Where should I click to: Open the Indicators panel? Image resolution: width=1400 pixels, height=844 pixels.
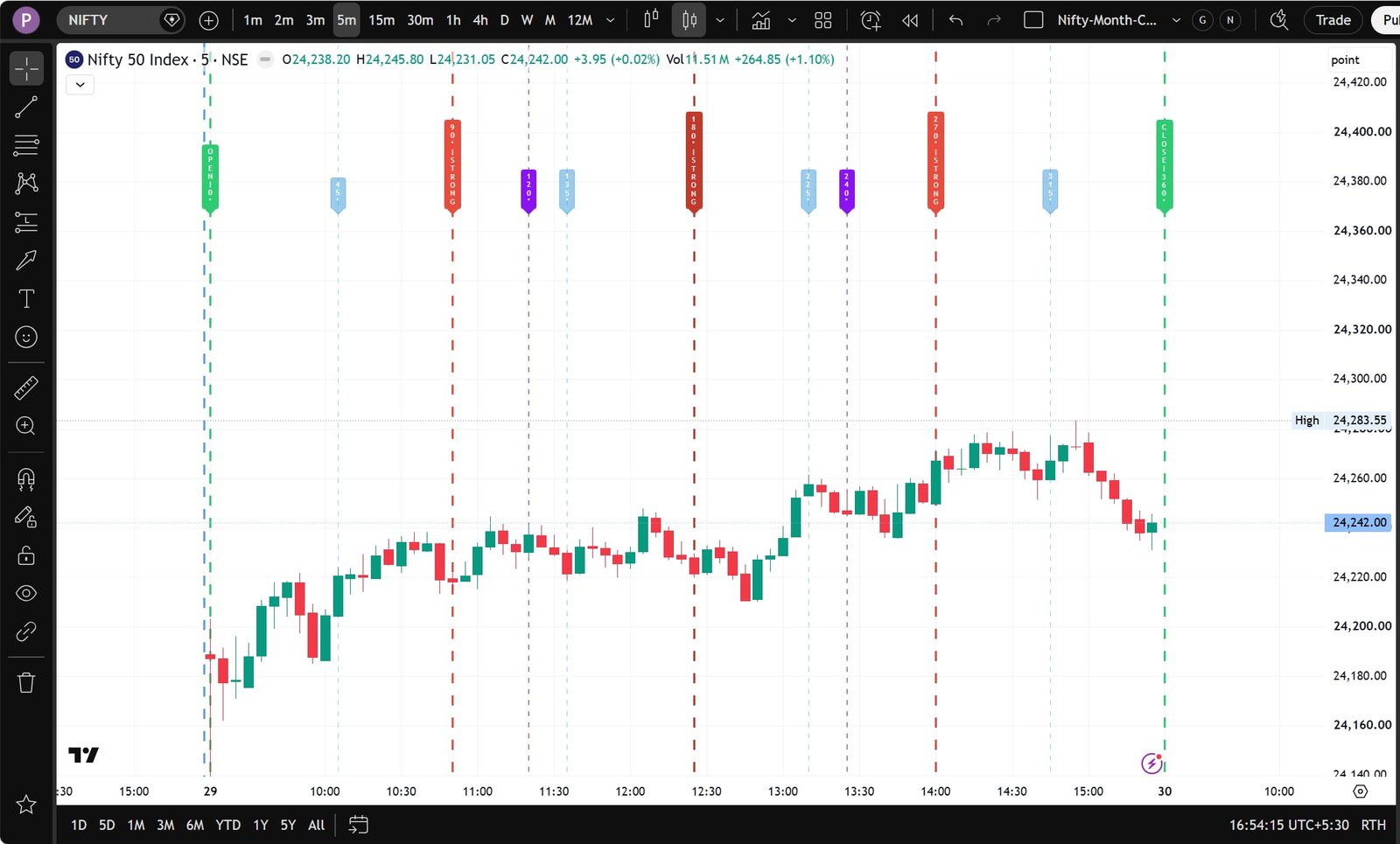pyautogui.click(x=761, y=20)
